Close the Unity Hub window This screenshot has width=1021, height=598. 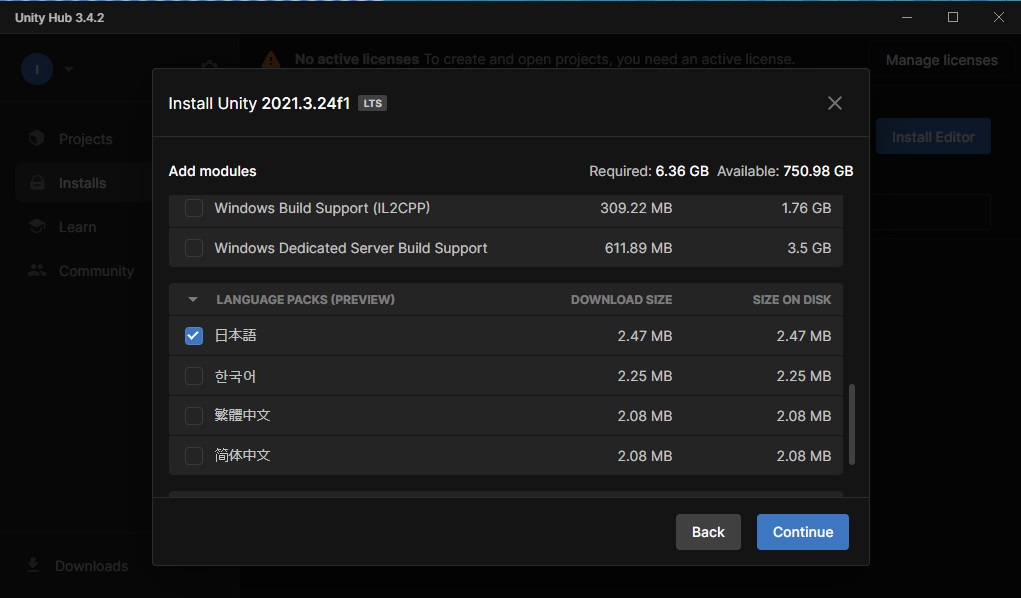[x=998, y=17]
